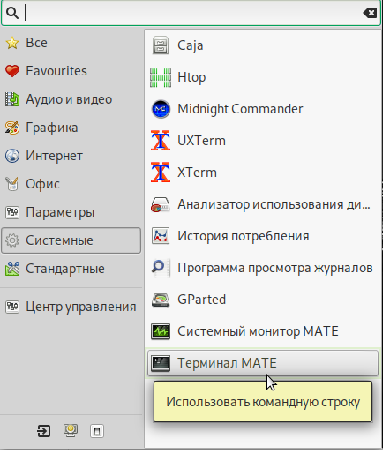
Task: Launch XTerm by its label
Action: pyautogui.click(x=197, y=172)
